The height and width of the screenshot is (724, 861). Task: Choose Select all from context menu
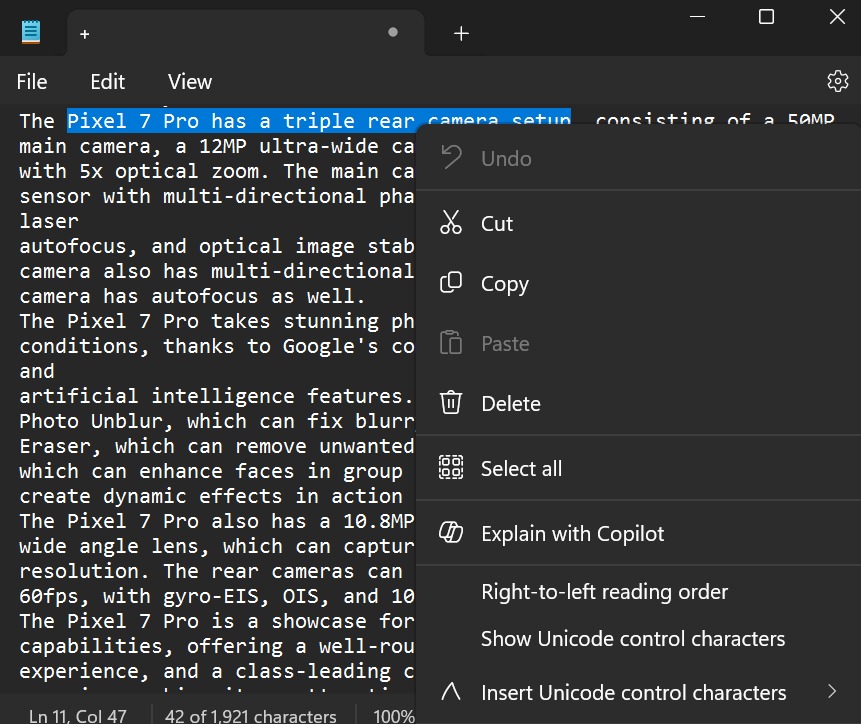(x=639, y=468)
